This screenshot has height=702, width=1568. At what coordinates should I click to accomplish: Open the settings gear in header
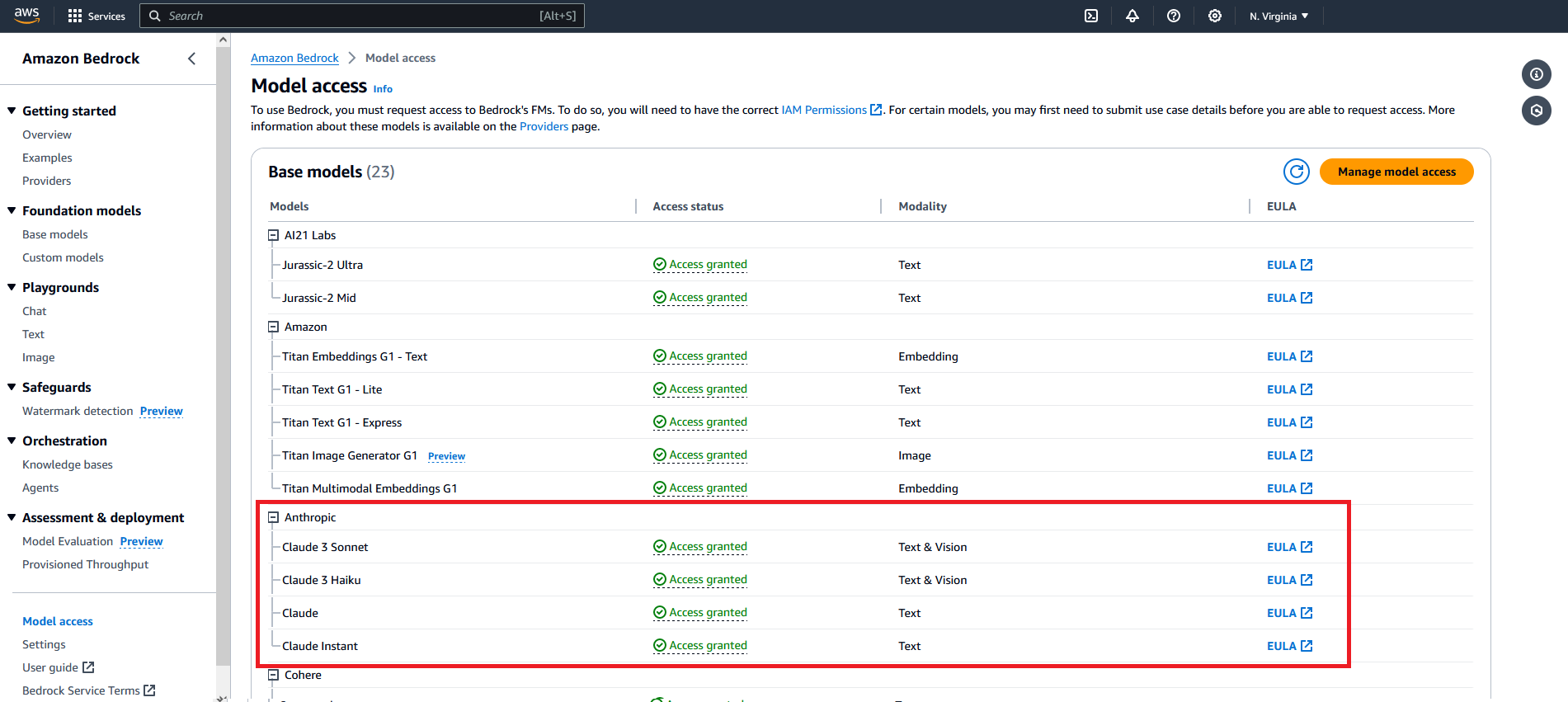[1215, 16]
